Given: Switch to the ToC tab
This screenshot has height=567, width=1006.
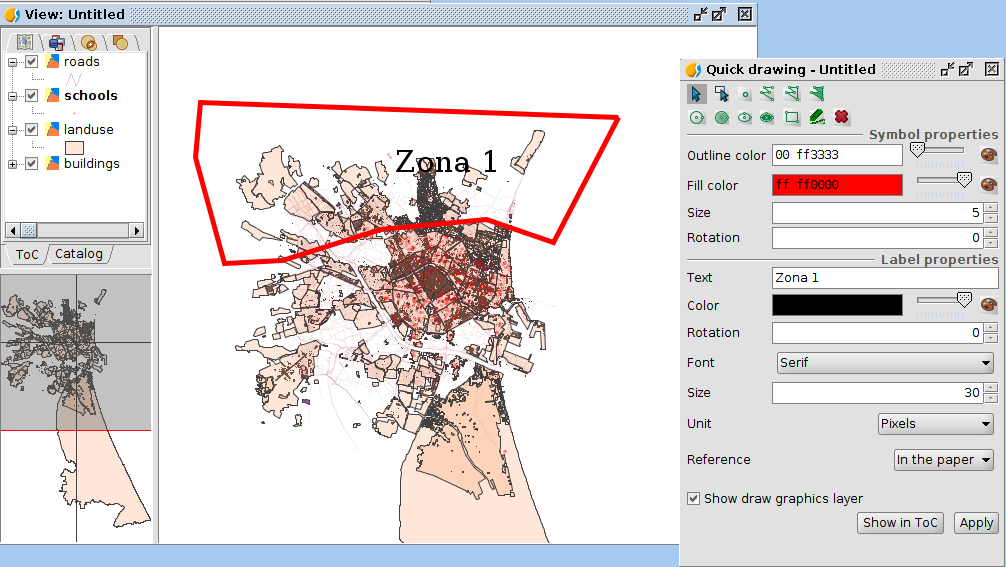Looking at the screenshot, I should click(x=27, y=254).
